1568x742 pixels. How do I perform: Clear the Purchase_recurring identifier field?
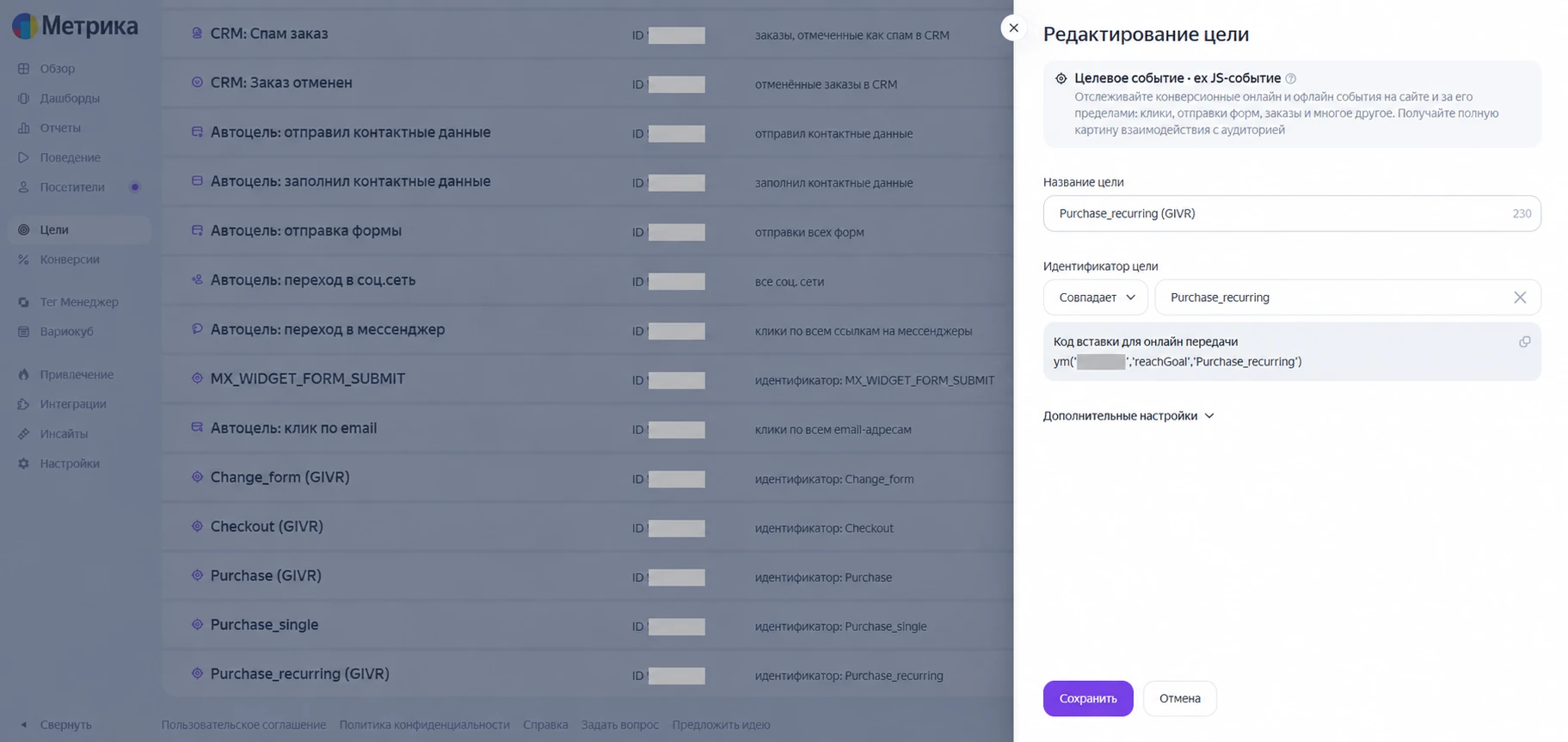tap(1520, 297)
